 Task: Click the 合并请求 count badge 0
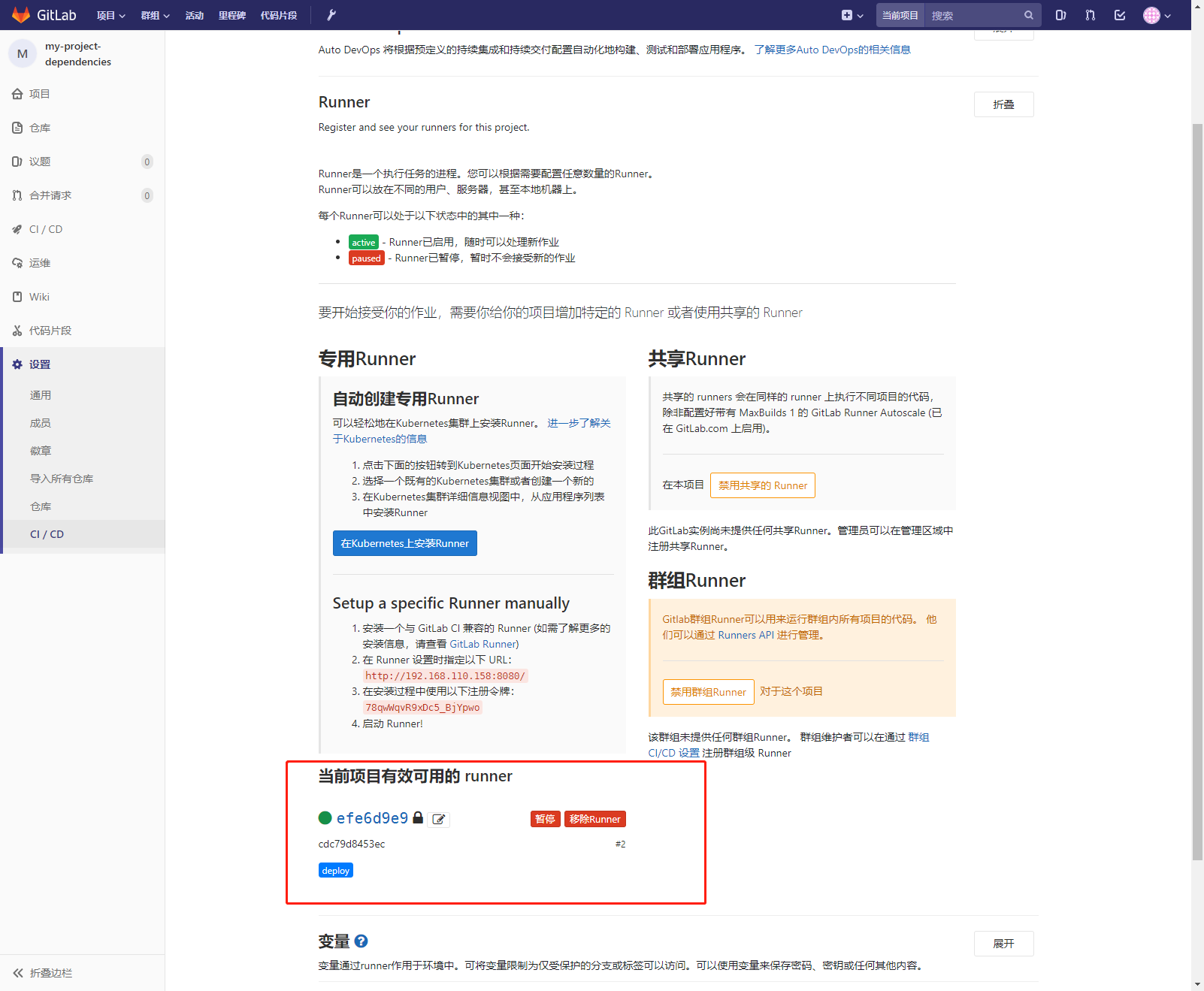pyautogui.click(x=147, y=195)
